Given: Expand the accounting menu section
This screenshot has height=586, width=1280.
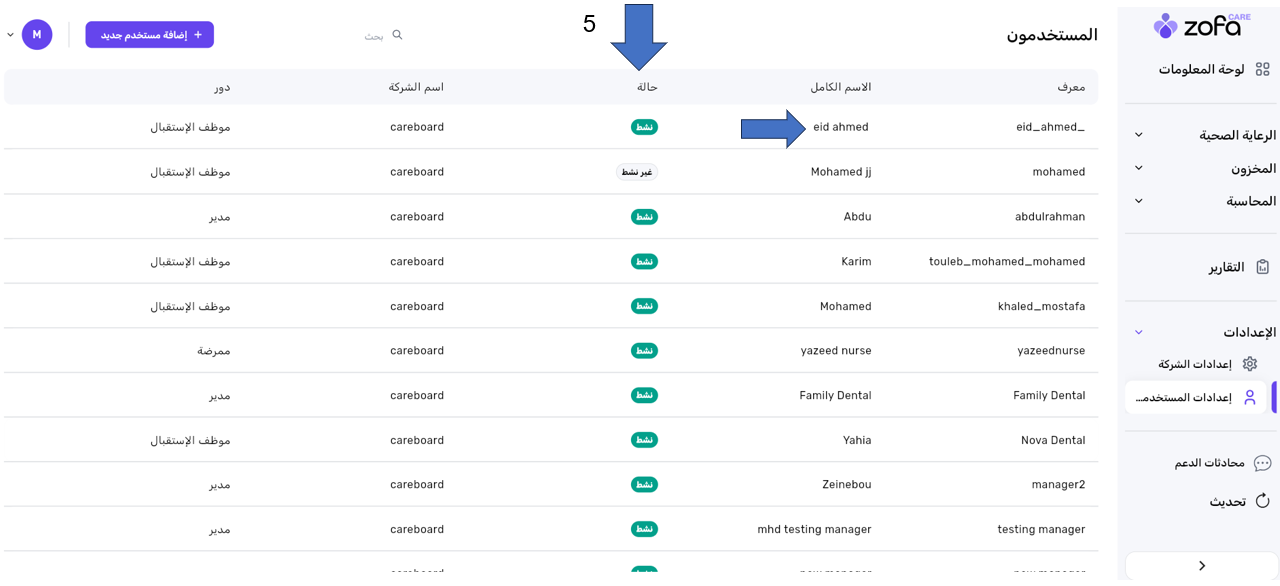Looking at the screenshot, I should click(x=1139, y=201).
